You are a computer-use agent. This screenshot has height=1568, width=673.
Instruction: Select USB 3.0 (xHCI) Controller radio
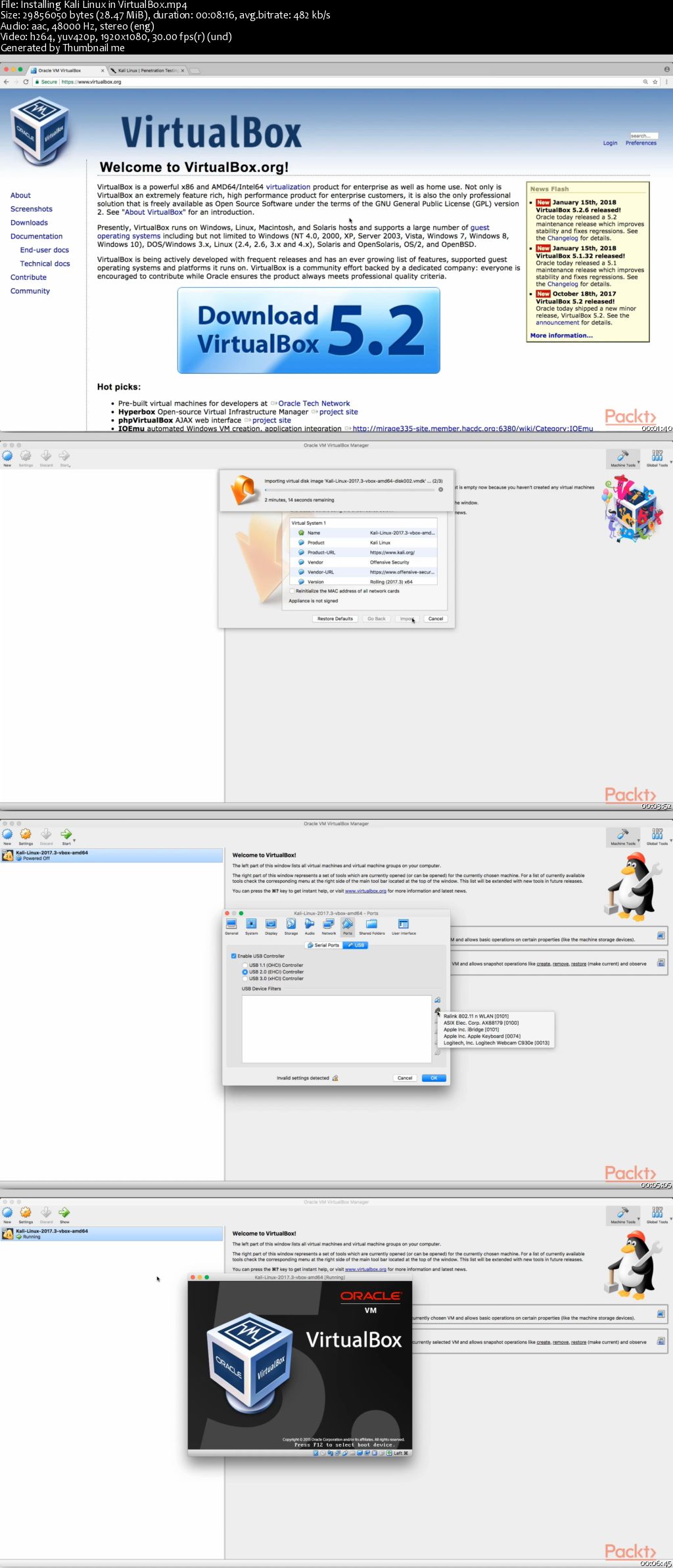click(245, 978)
